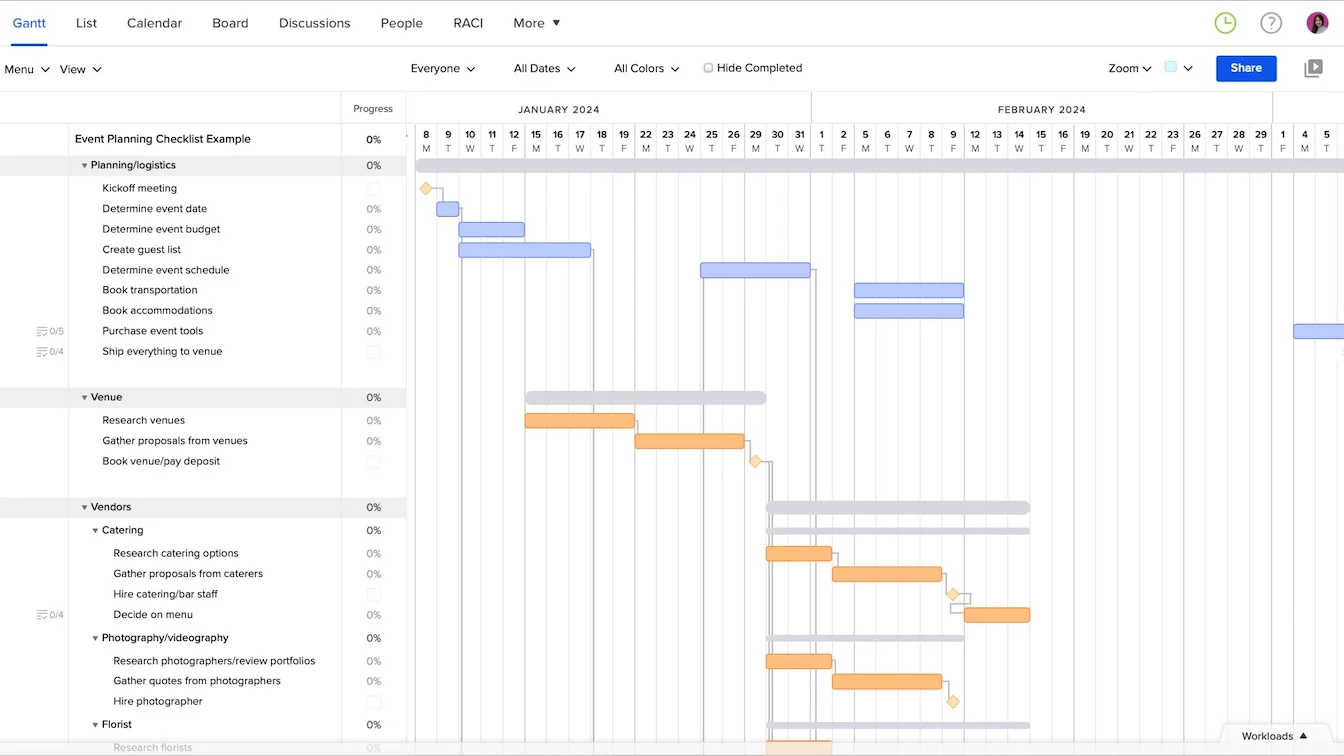
Task: Click the time tracking clock icon
Action: [1225, 21]
